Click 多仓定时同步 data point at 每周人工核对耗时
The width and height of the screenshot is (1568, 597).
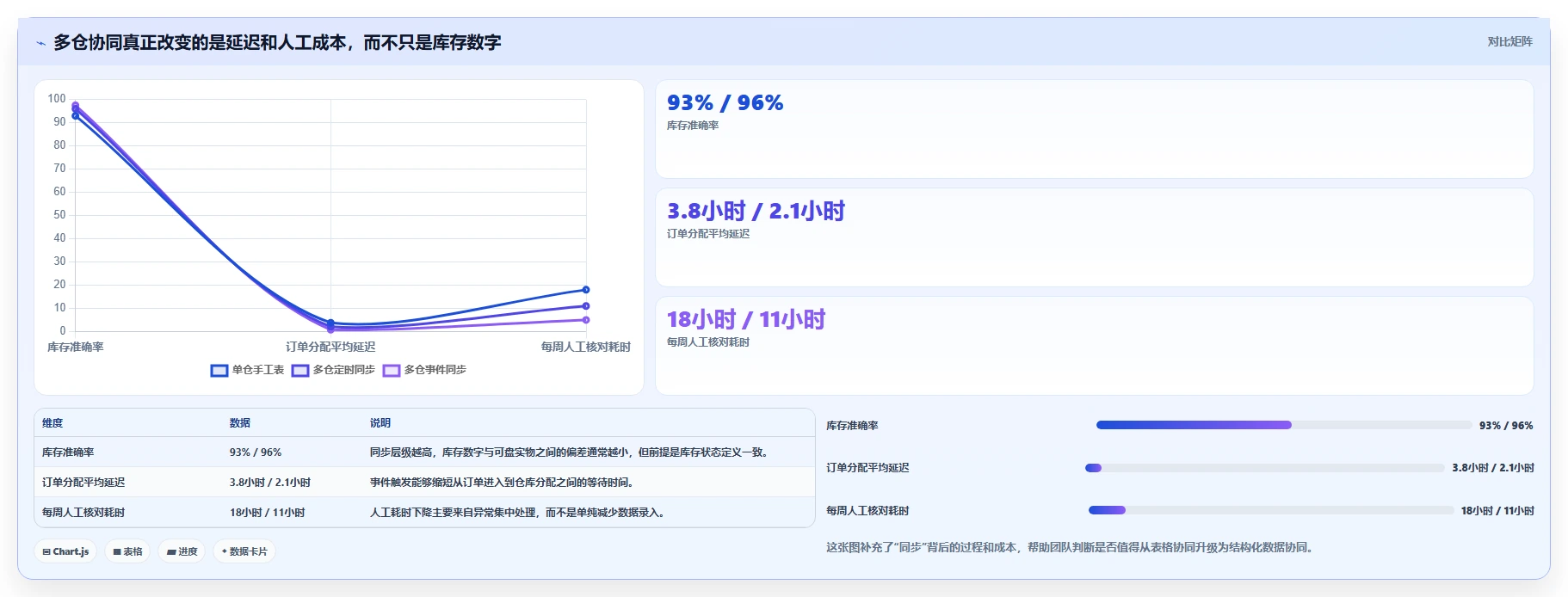click(586, 306)
